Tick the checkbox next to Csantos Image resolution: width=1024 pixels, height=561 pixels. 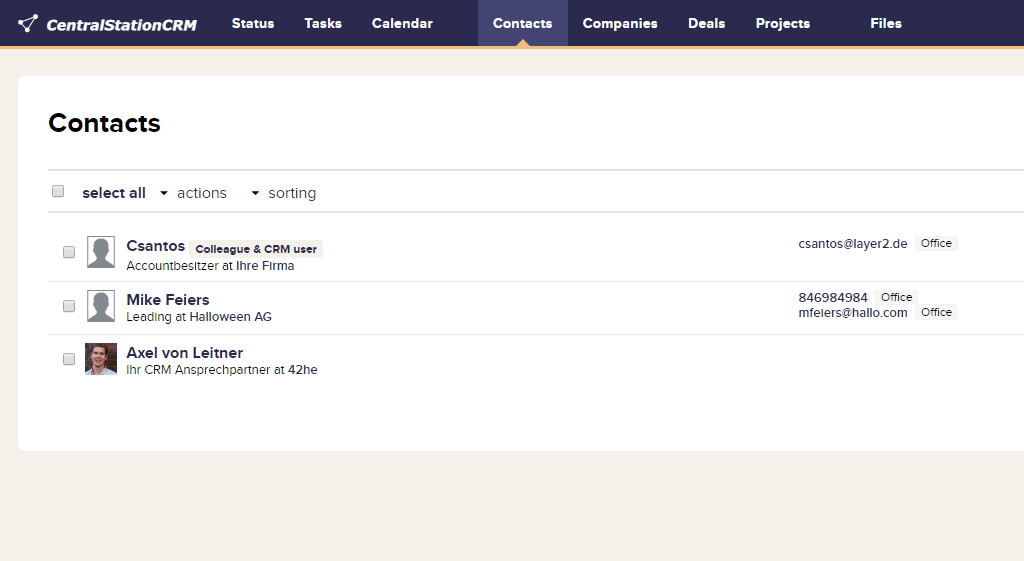[x=69, y=252]
